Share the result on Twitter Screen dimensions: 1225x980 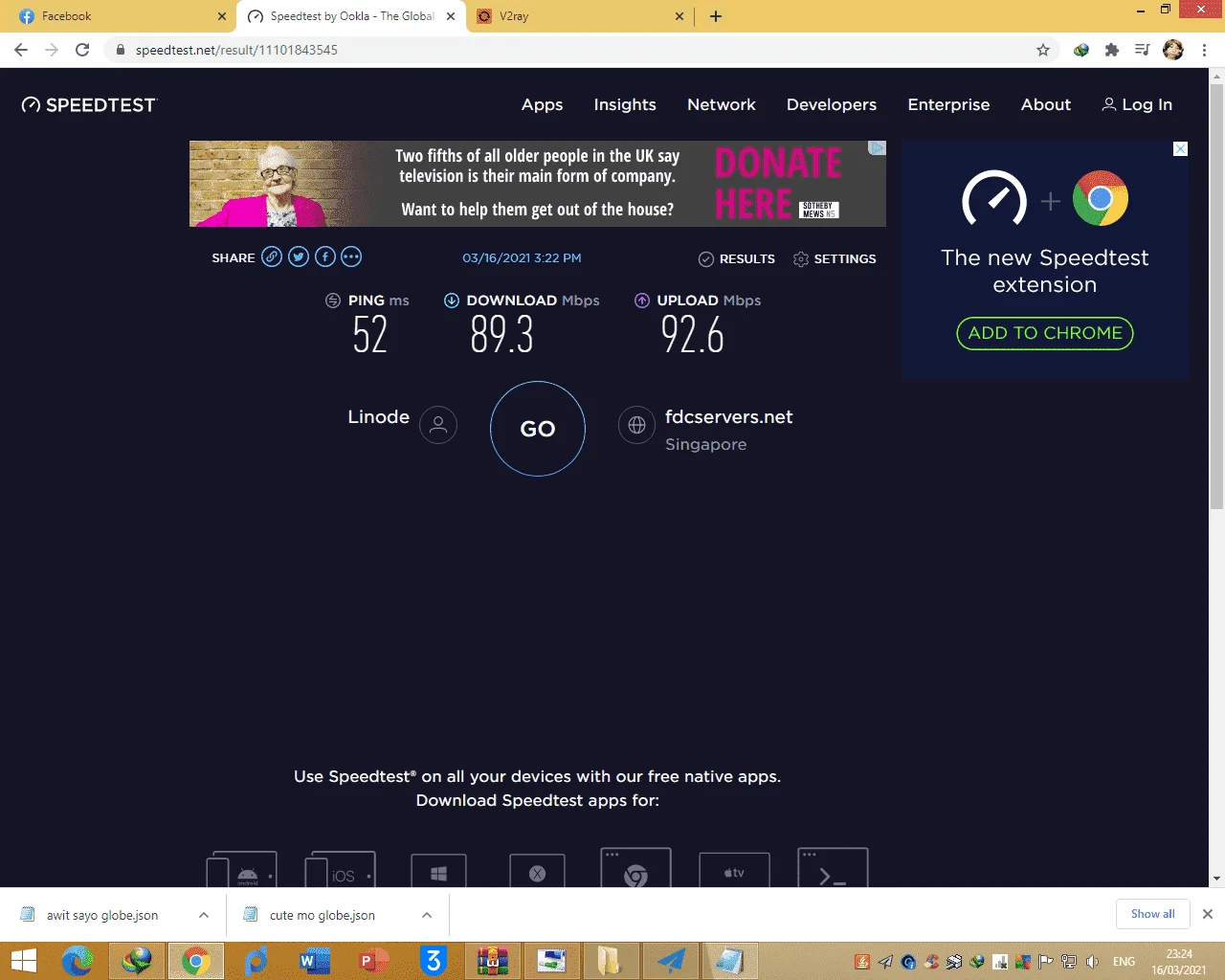(x=299, y=256)
